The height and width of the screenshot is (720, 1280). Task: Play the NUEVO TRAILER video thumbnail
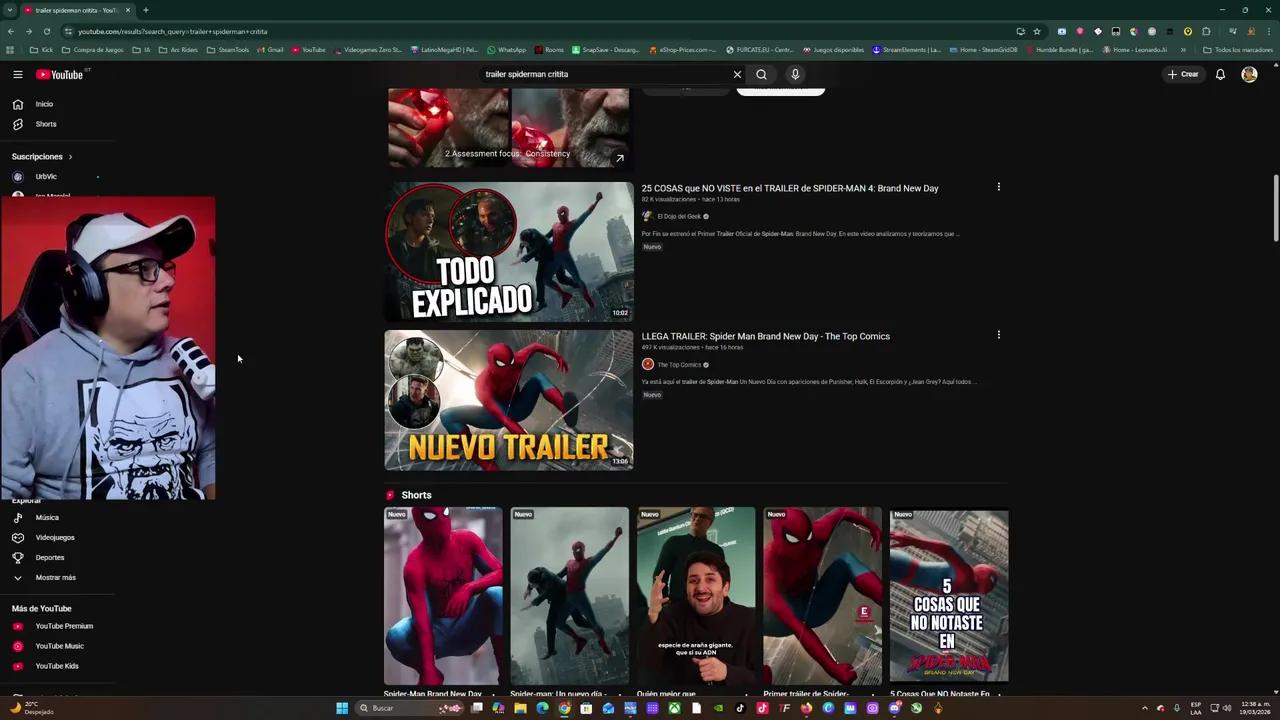(x=508, y=400)
